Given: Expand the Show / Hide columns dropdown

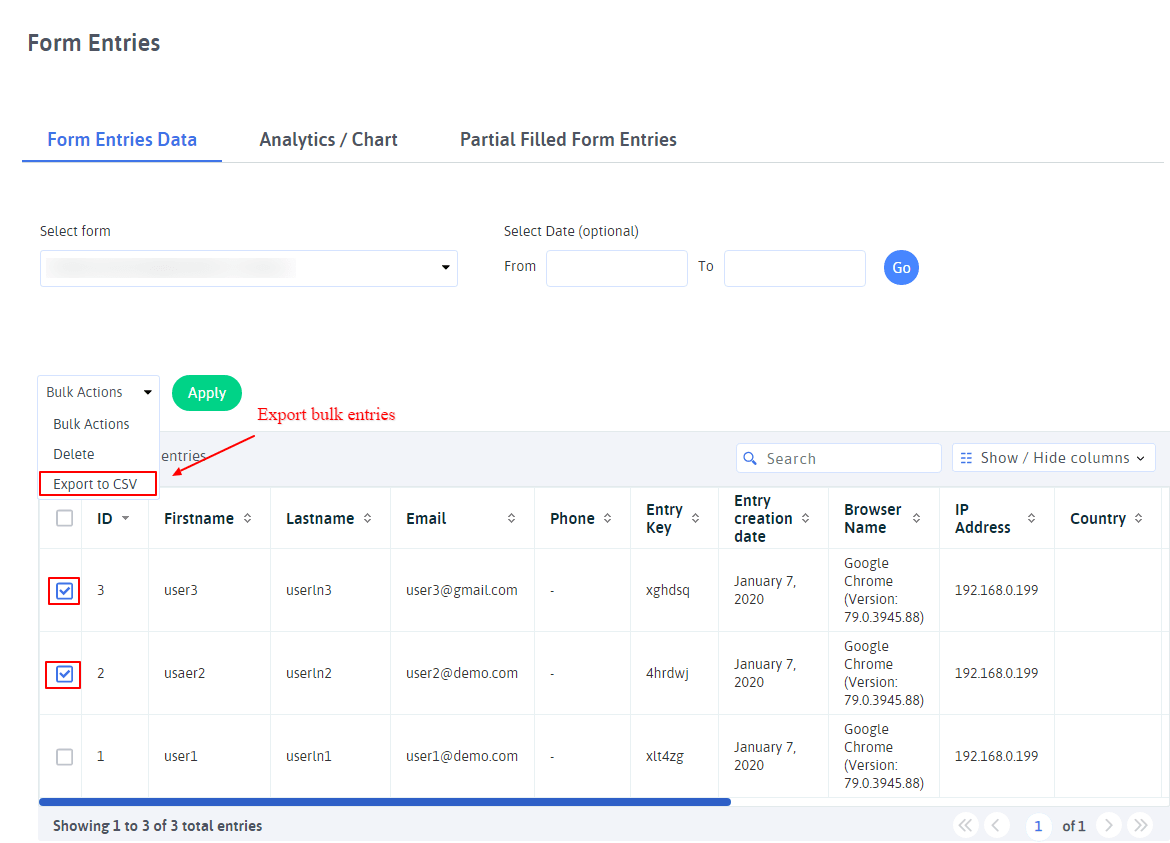Looking at the screenshot, I should pos(1053,458).
